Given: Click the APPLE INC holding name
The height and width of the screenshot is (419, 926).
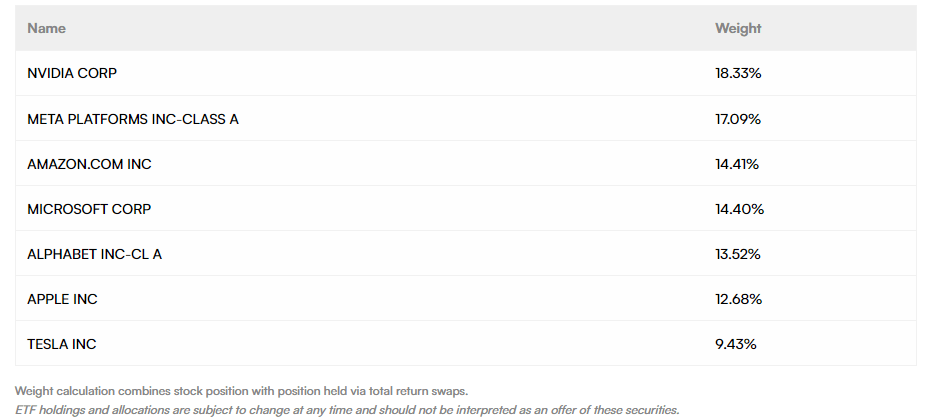Looking at the screenshot, I should [62, 299].
